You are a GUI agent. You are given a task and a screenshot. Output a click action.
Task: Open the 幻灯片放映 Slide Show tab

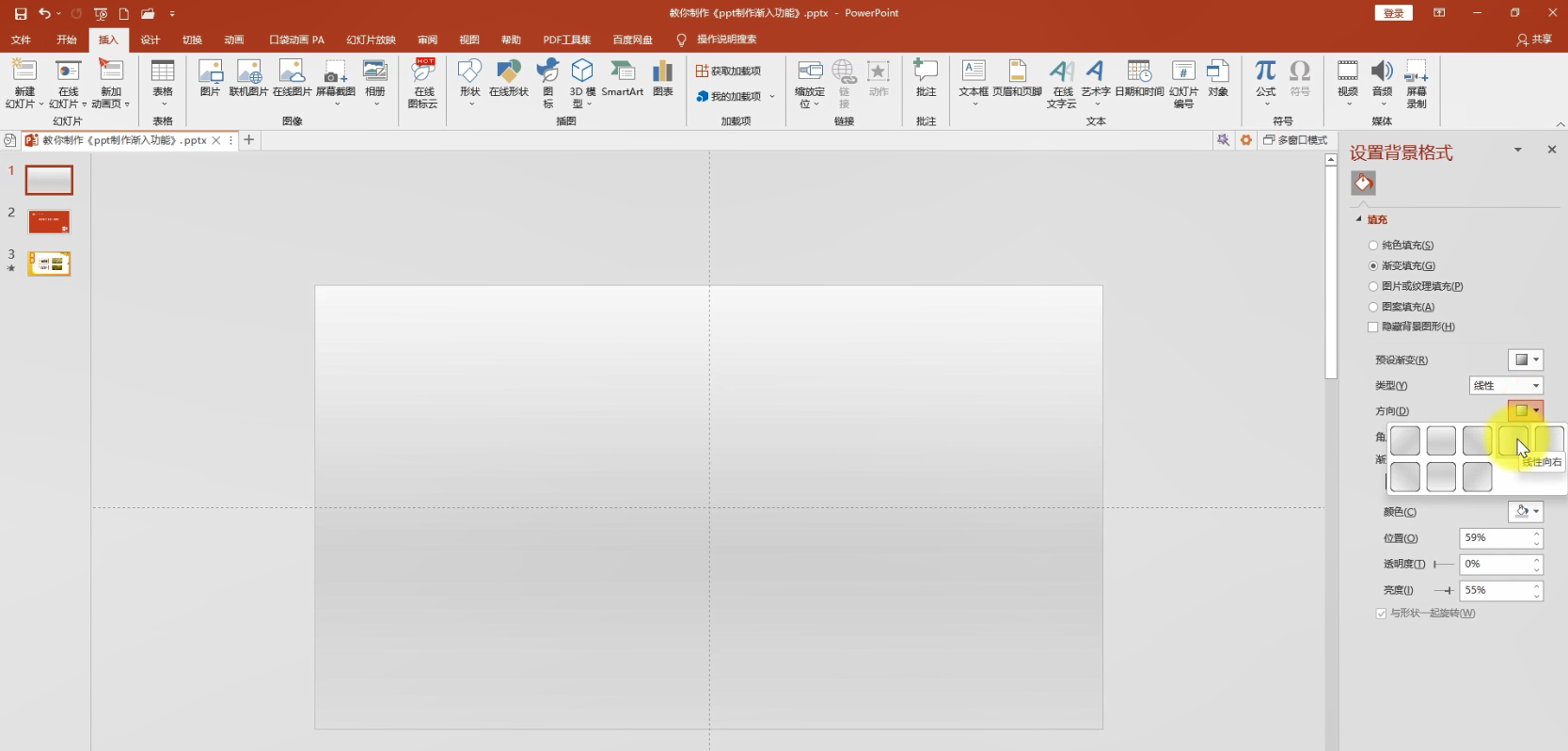pos(371,40)
